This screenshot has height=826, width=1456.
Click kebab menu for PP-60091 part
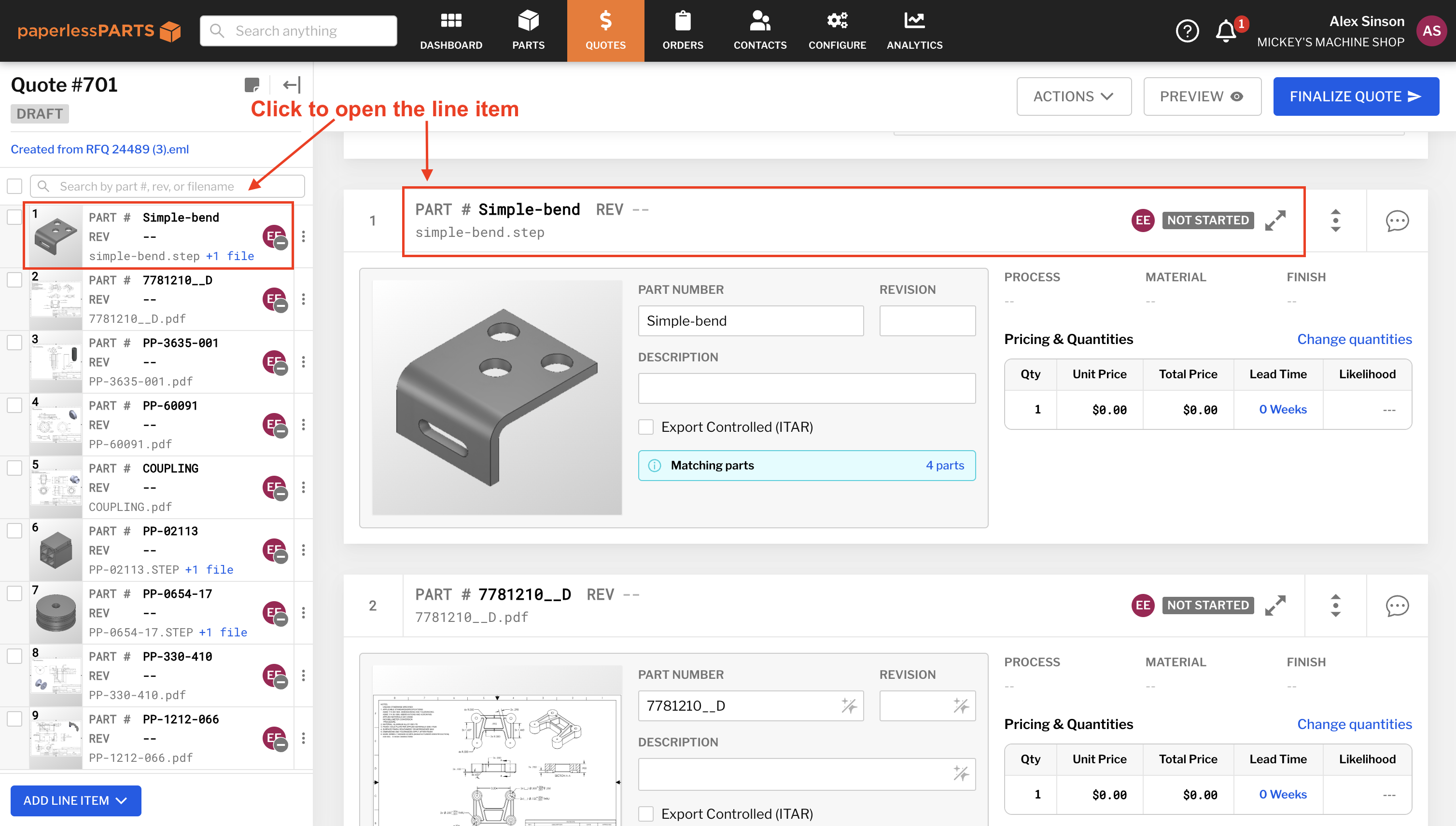coord(303,425)
